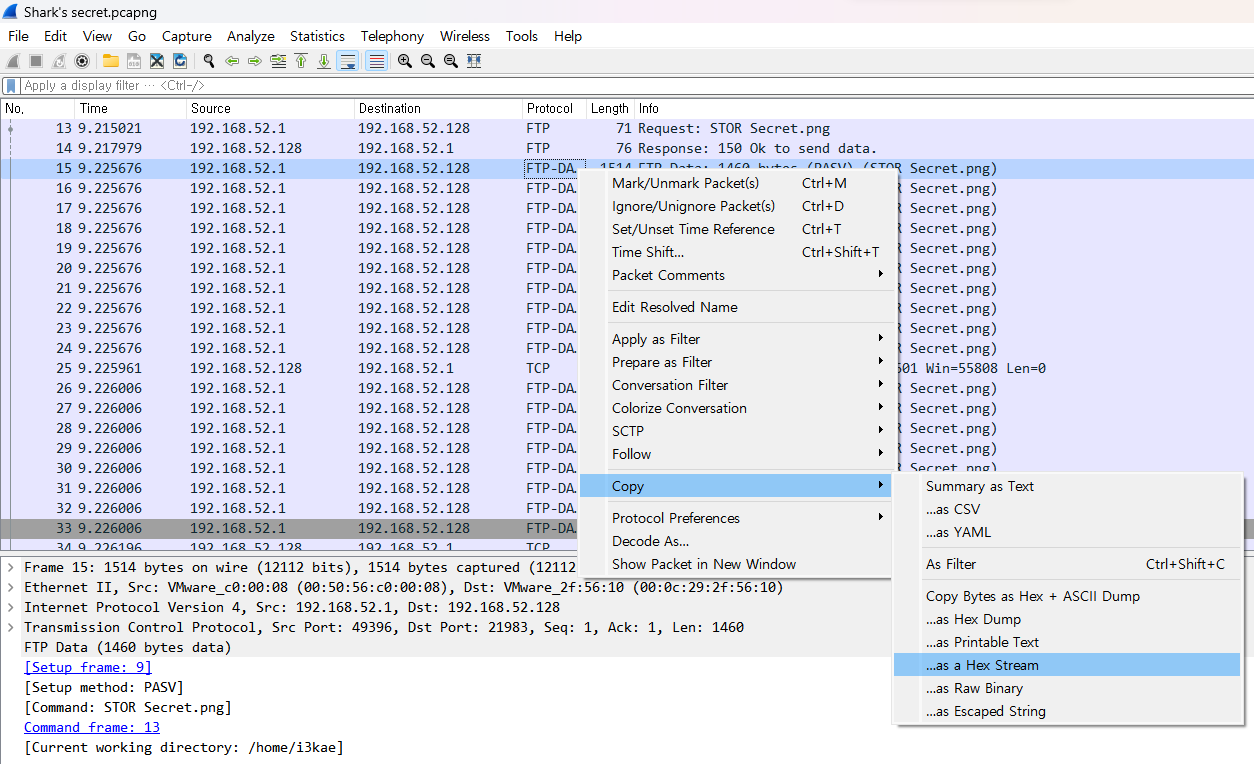Open the Statistics menu
This screenshot has width=1254, height=764.
pos(318,36)
